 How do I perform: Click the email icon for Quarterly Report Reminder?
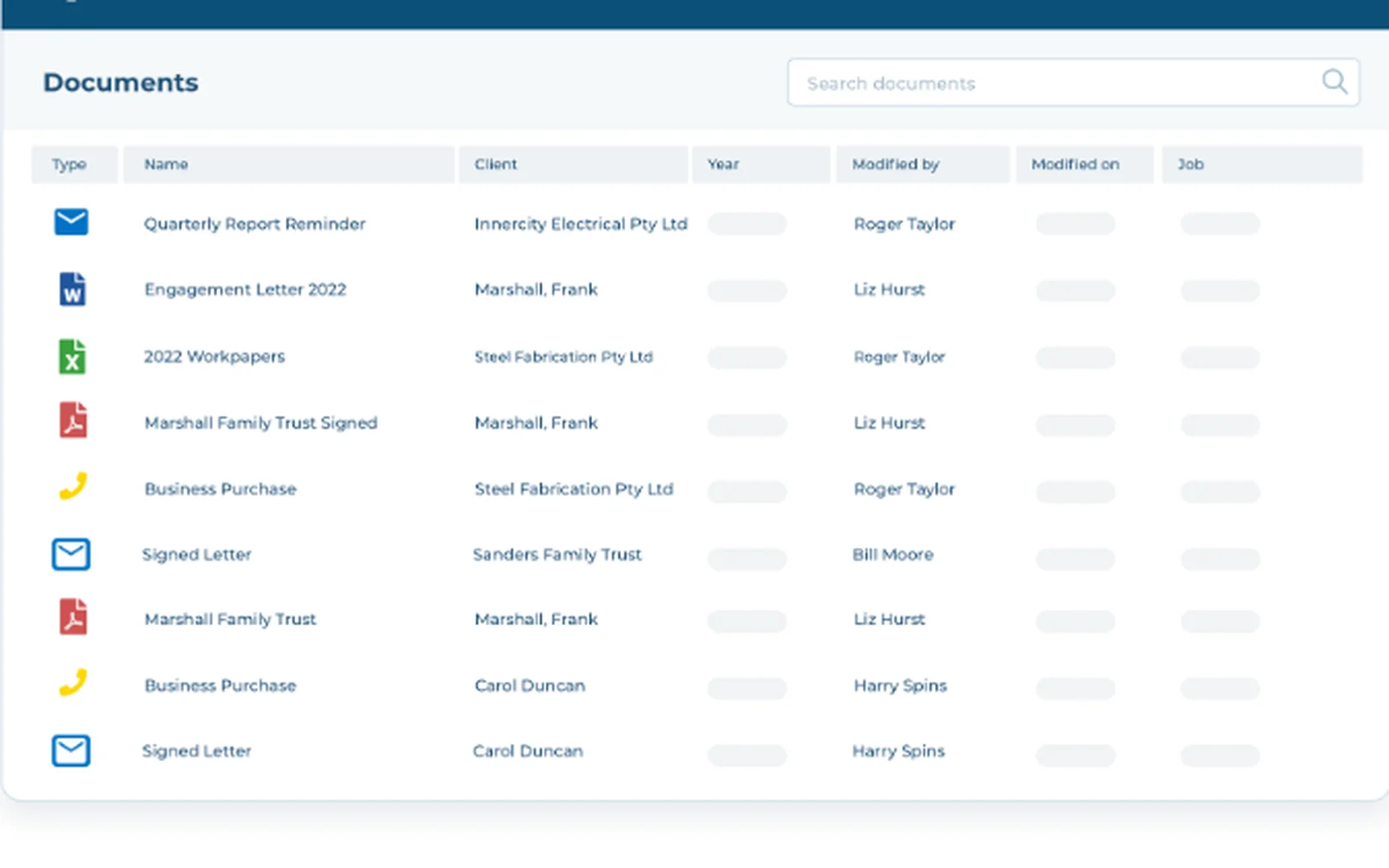point(71,222)
